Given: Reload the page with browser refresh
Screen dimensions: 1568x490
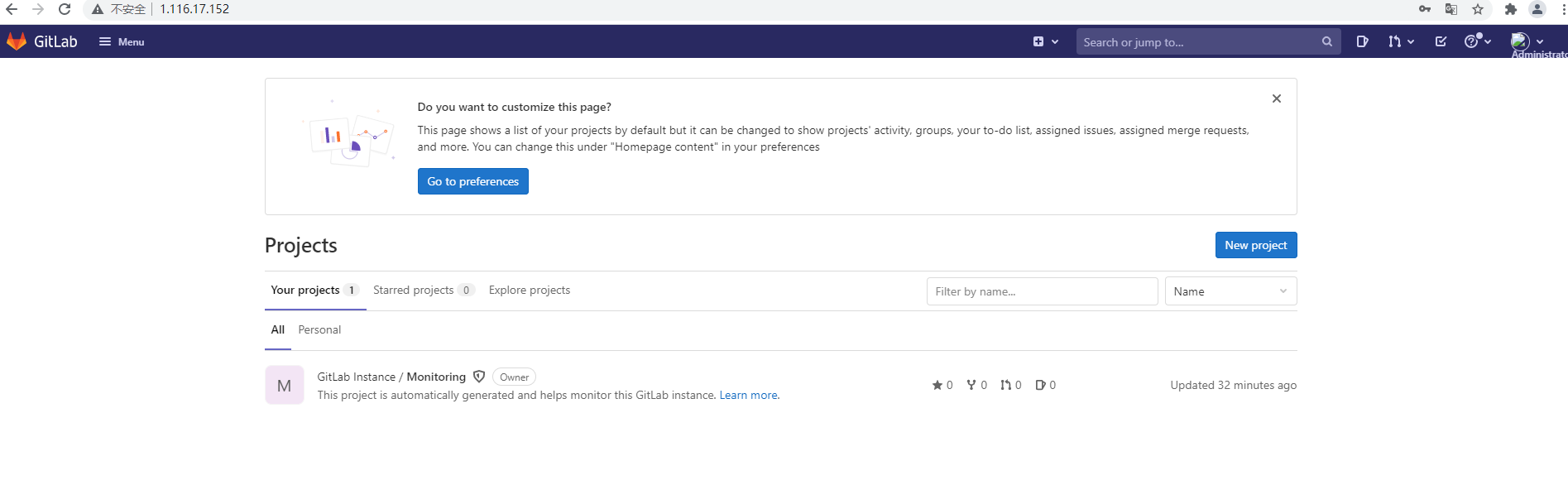Looking at the screenshot, I should pyautogui.click(x=65, y=9).
